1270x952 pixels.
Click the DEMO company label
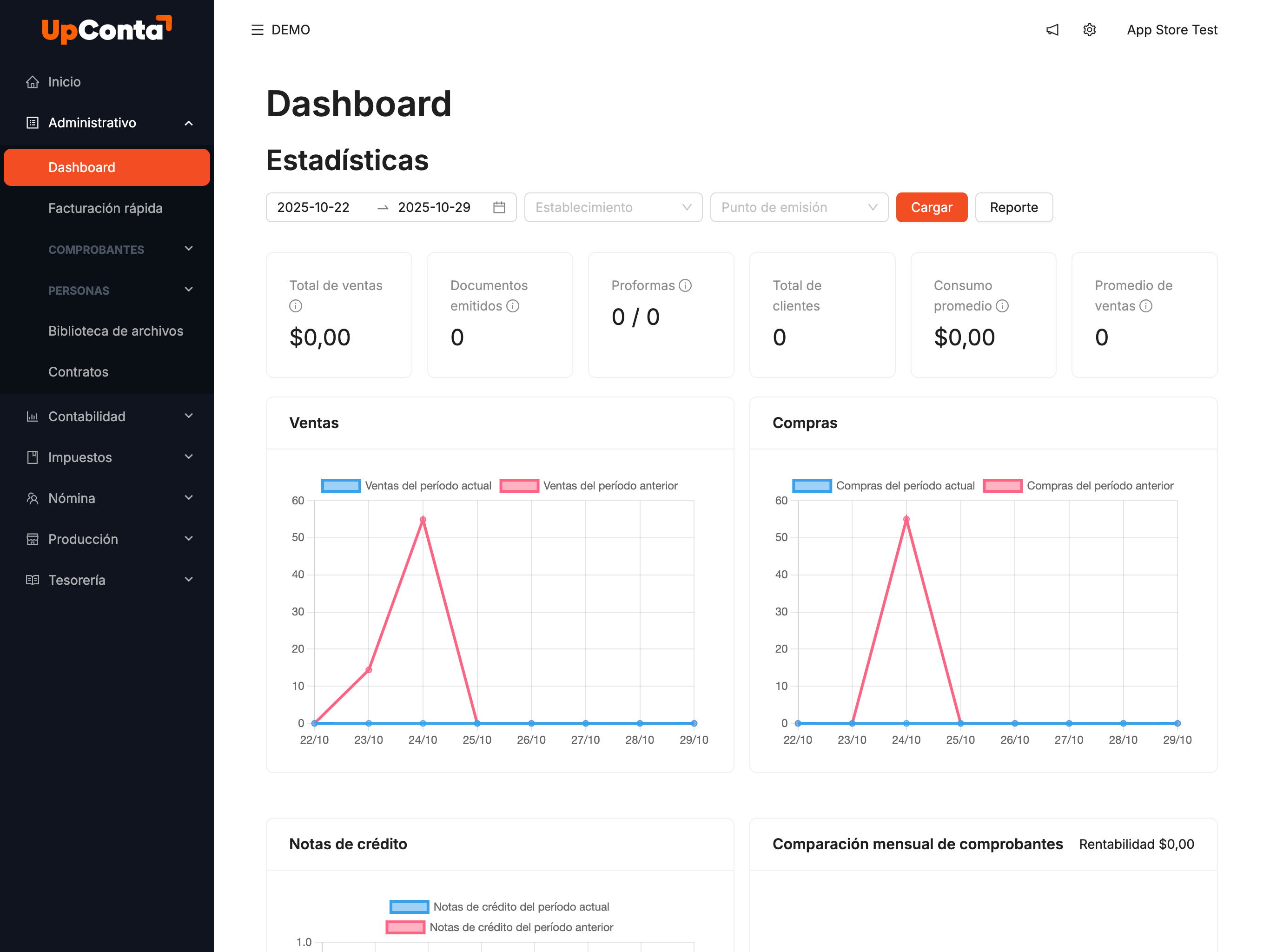pyautogui.click(x=291, y=30)
